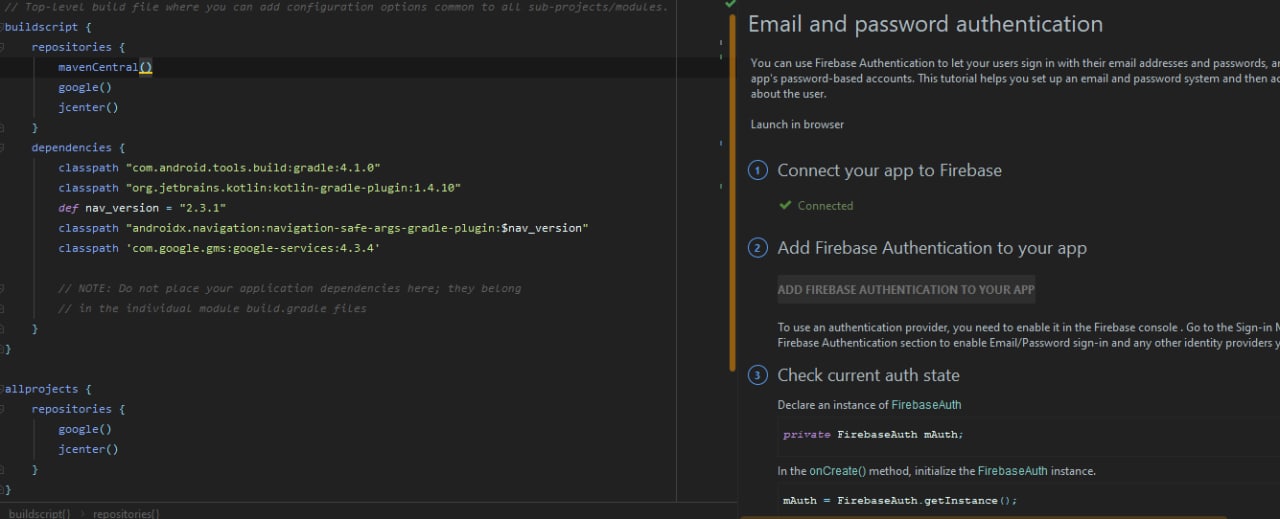
Task: Click Check current auth state heading
Action: pyautogui.click(x=868, y=376)
